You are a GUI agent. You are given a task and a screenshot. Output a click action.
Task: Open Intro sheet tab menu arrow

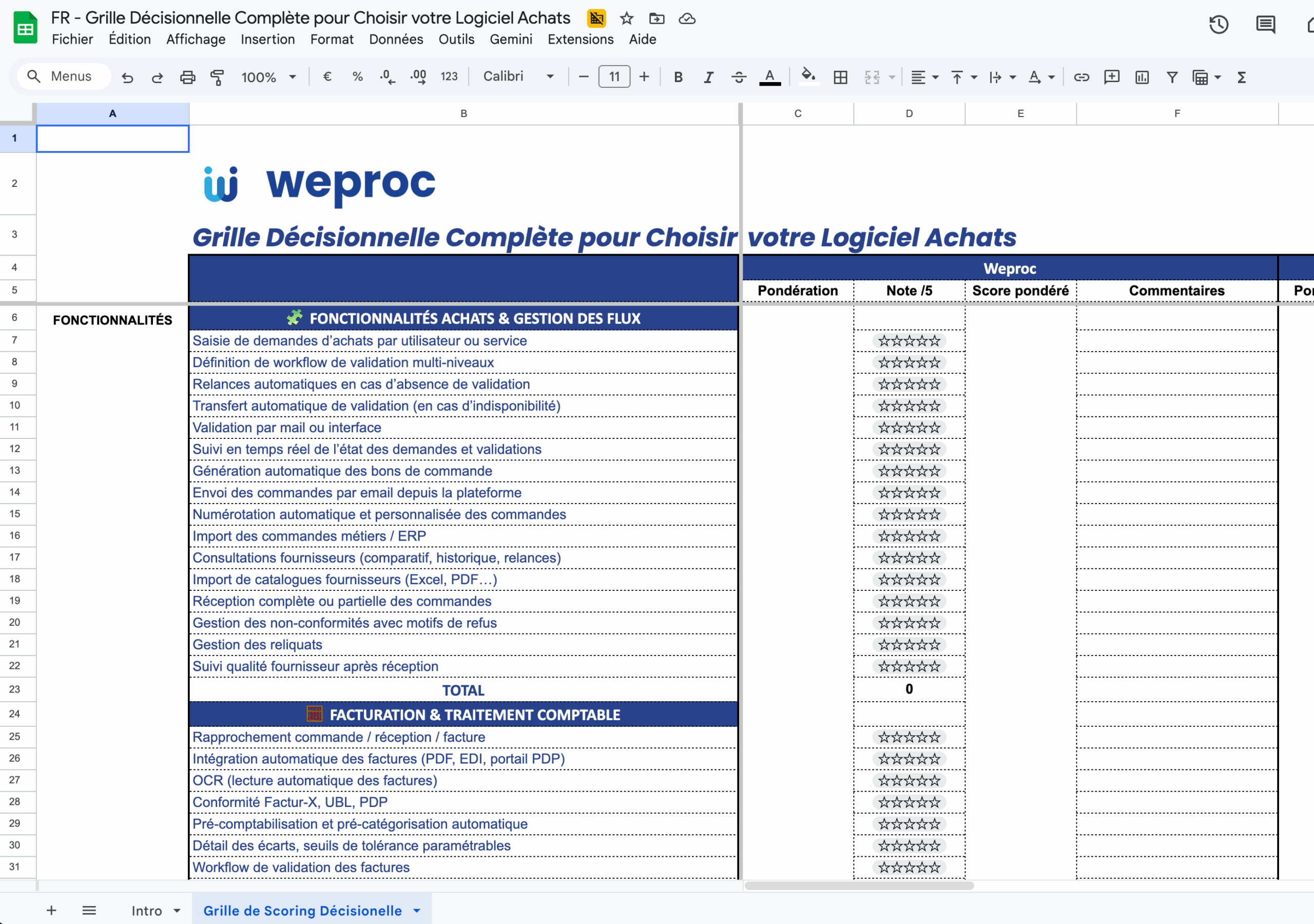177,910
